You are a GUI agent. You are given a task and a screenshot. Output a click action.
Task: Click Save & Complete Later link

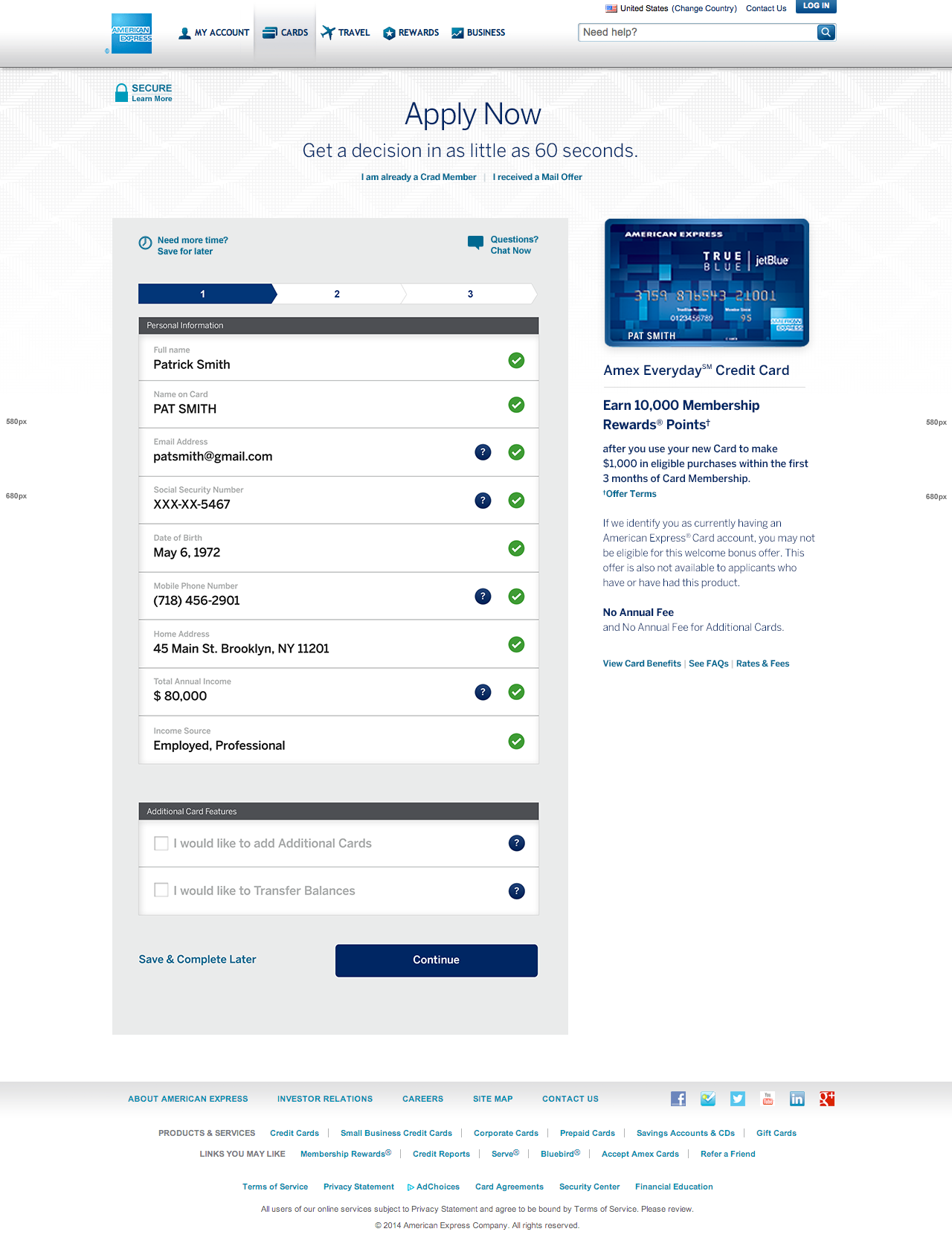[197, 960]
